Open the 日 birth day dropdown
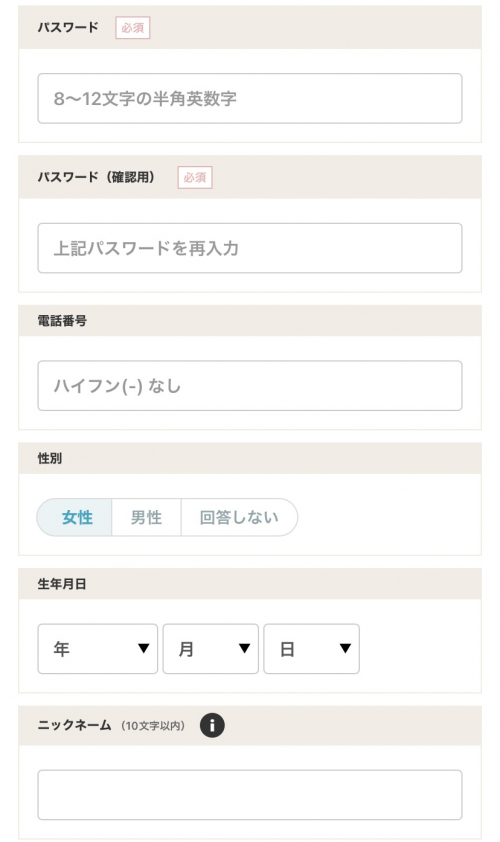This screenshot has height=842, width=500. click(311, 649)
